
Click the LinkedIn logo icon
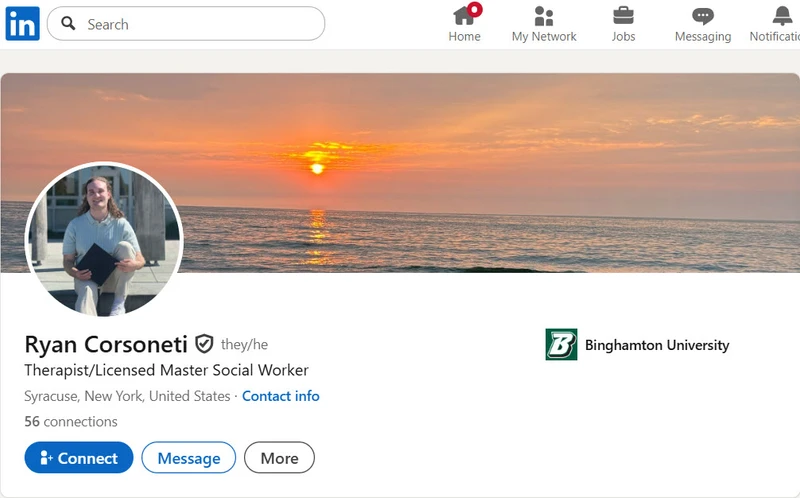22,23
